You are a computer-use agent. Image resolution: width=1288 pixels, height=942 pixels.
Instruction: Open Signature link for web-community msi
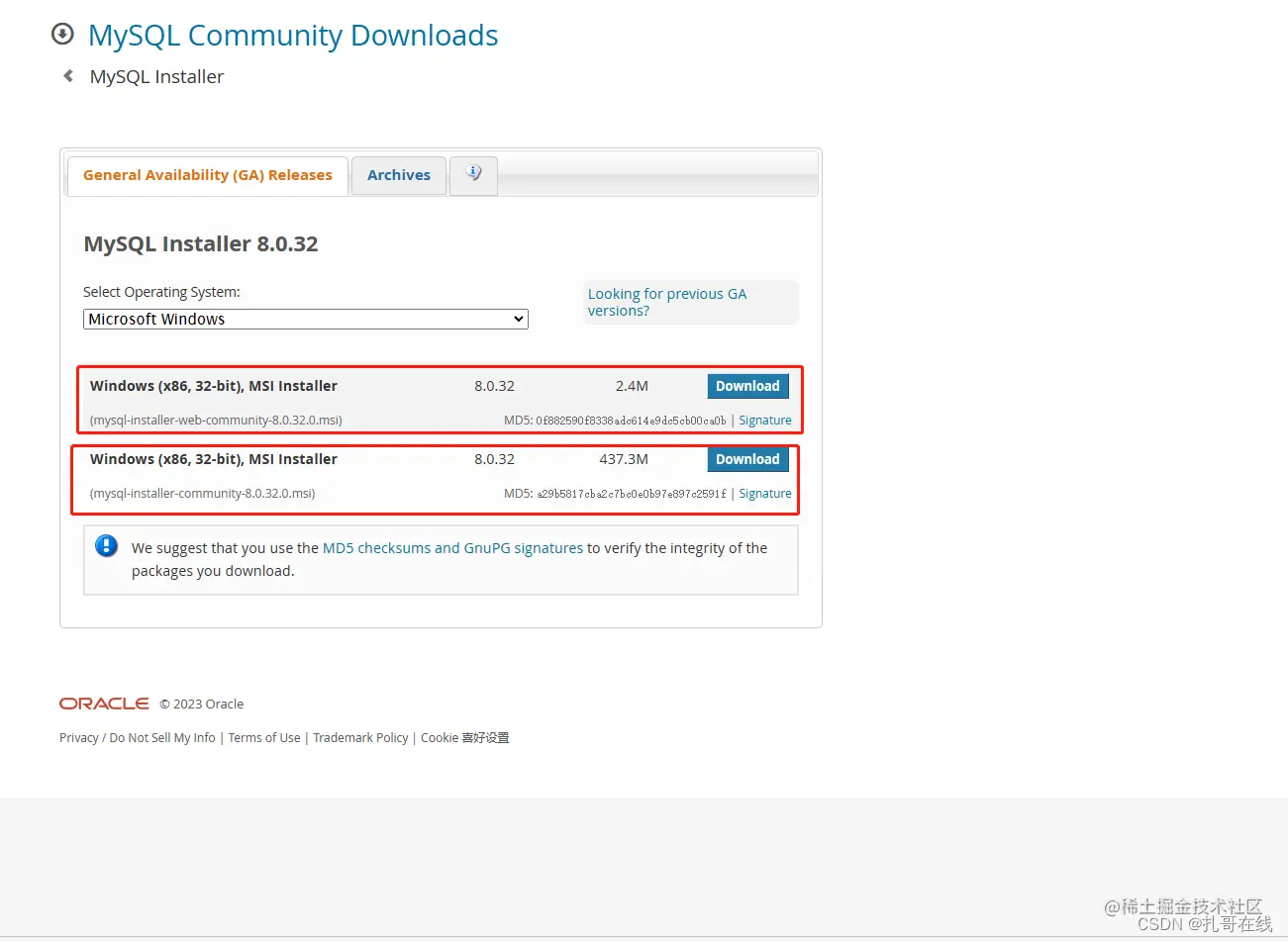(765, 421)
